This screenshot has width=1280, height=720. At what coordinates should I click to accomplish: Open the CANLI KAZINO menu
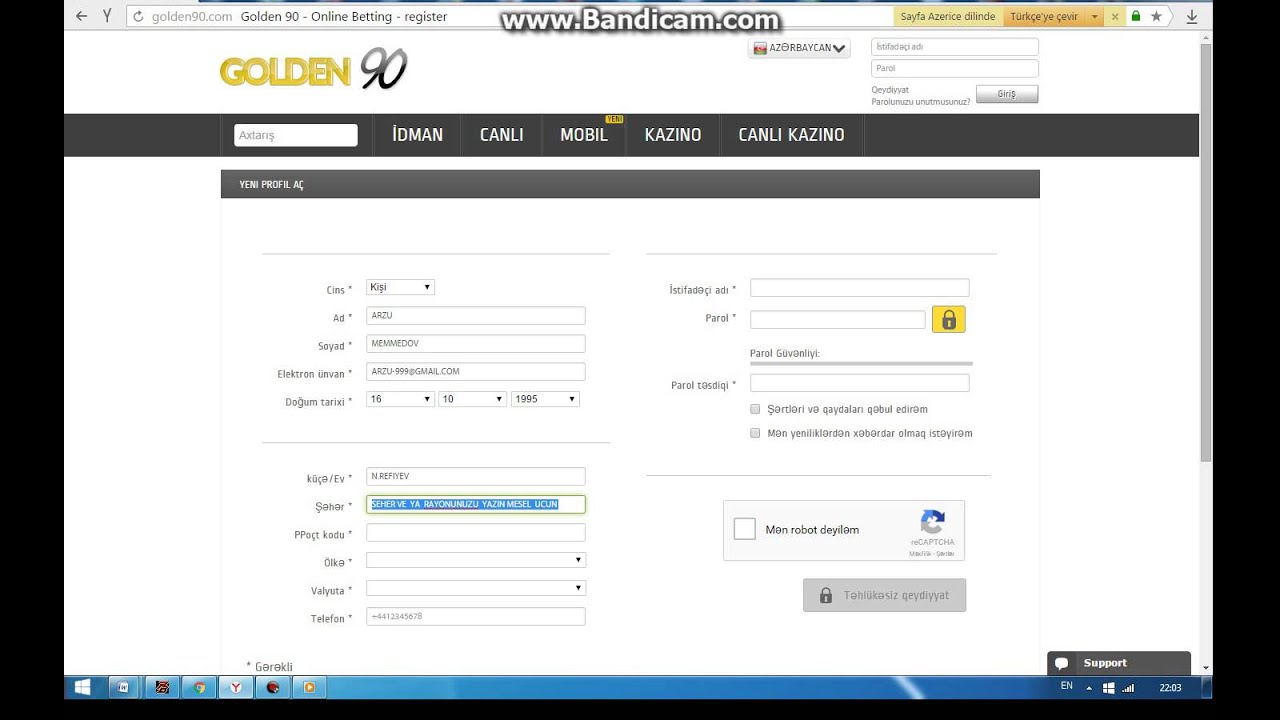coord(791,135)
